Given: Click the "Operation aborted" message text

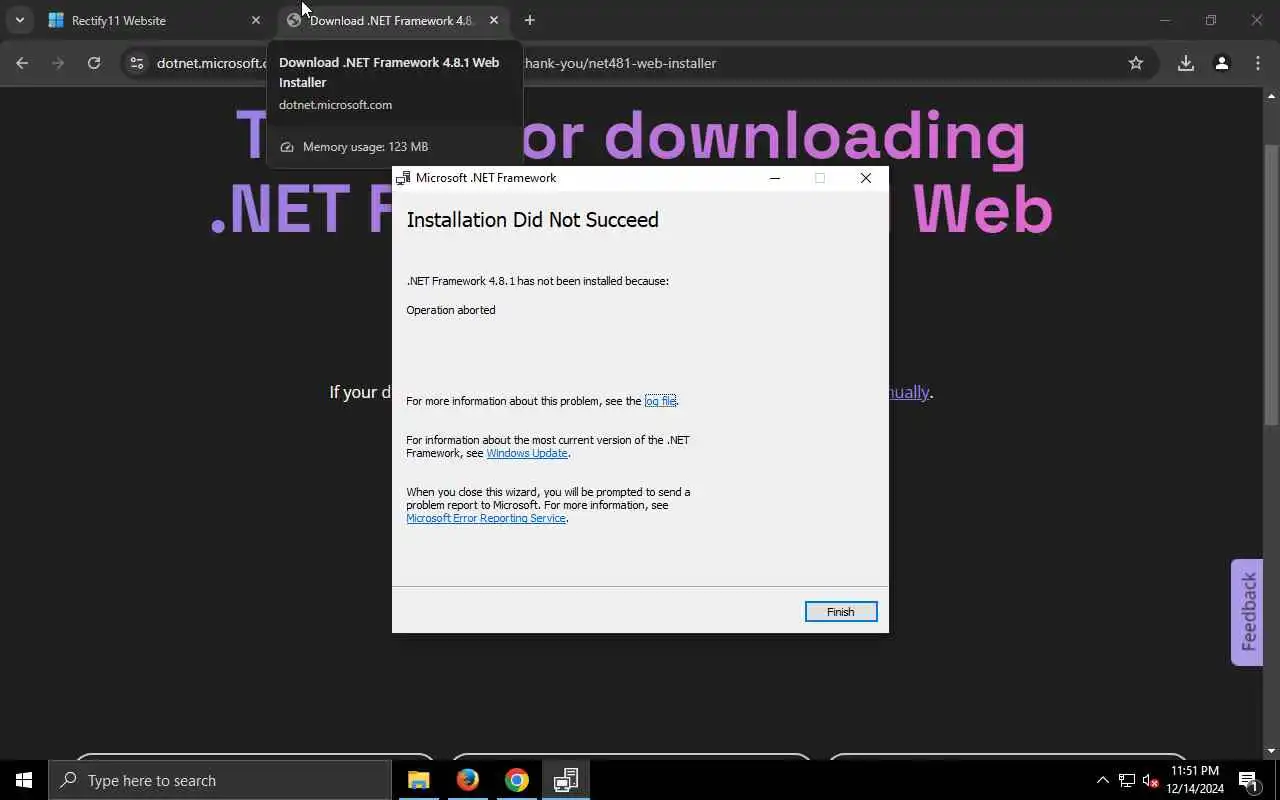Looking at the screenshot, I should 451,310.
